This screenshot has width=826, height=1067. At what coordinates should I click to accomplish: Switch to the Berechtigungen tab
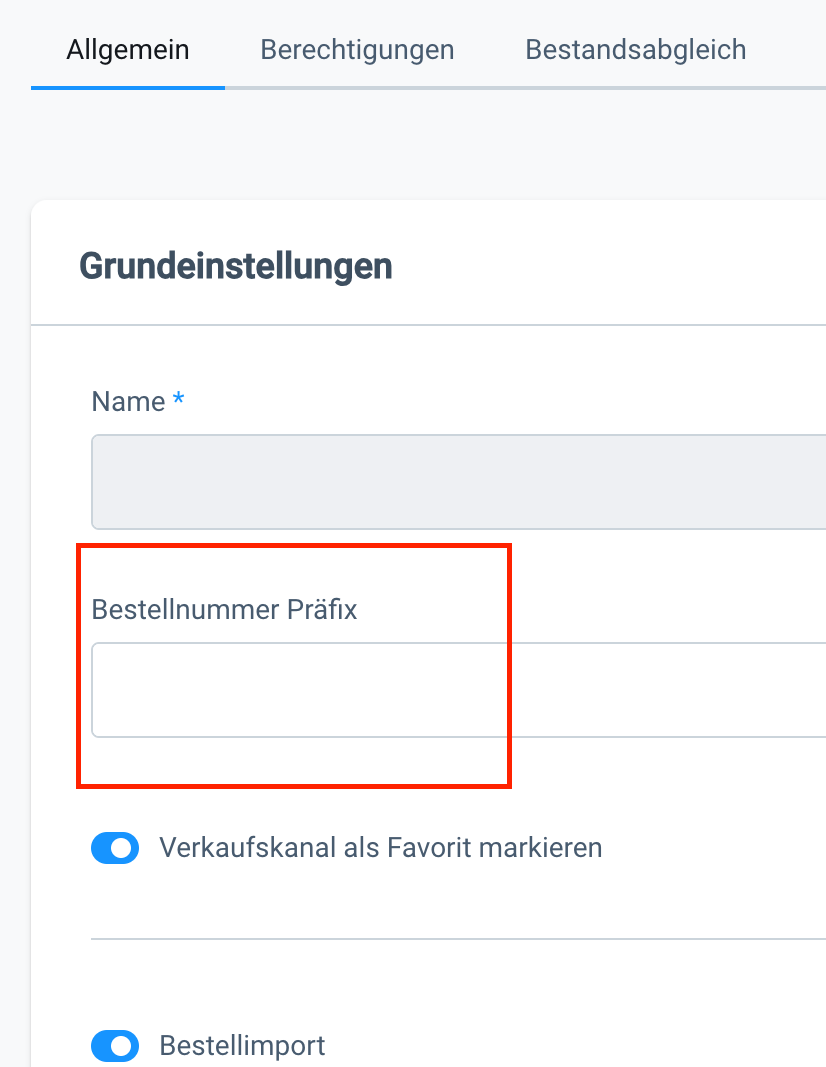tap(357, 49)
